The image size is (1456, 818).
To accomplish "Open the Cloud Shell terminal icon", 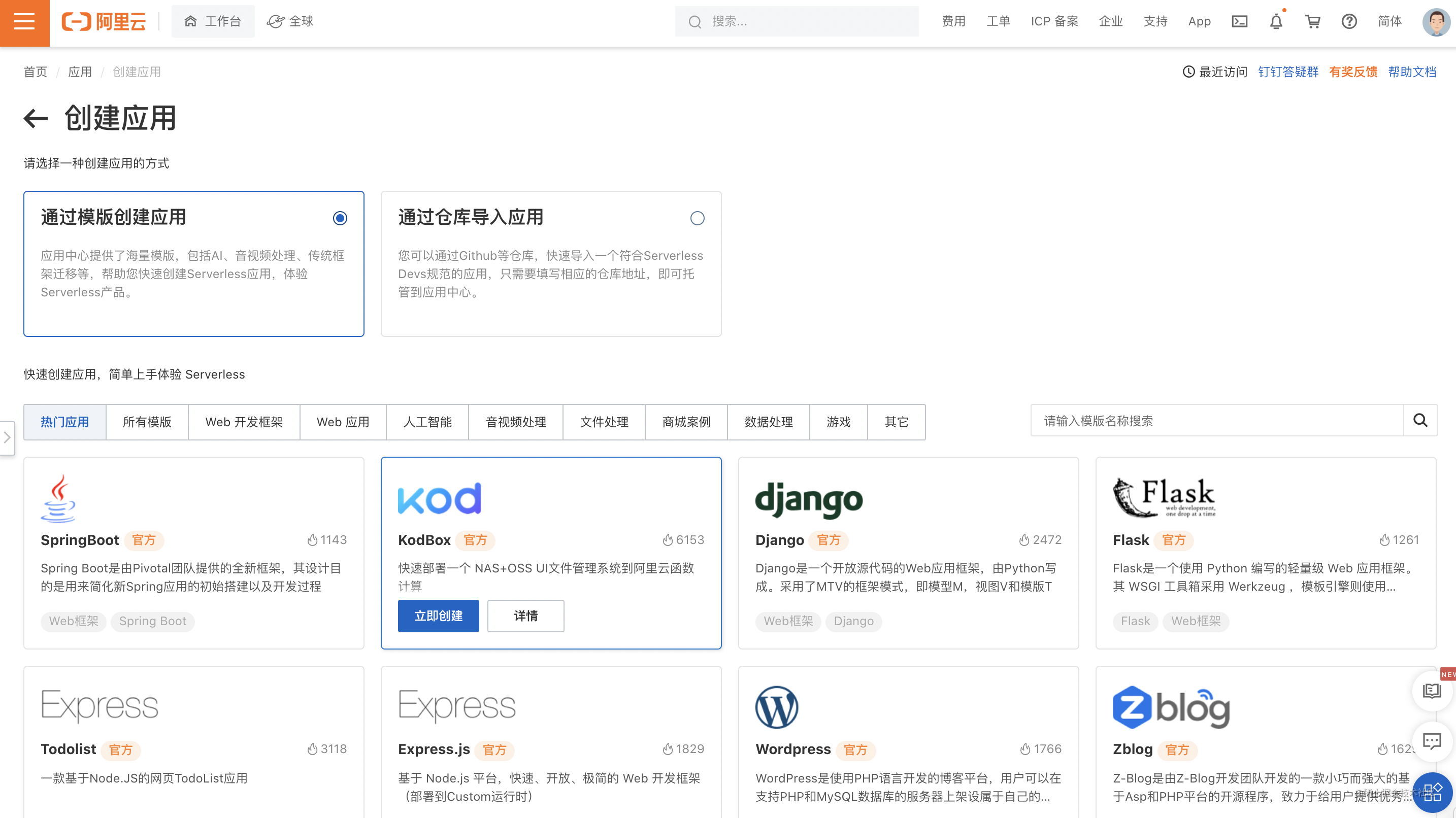I will tap(1240, 21).
